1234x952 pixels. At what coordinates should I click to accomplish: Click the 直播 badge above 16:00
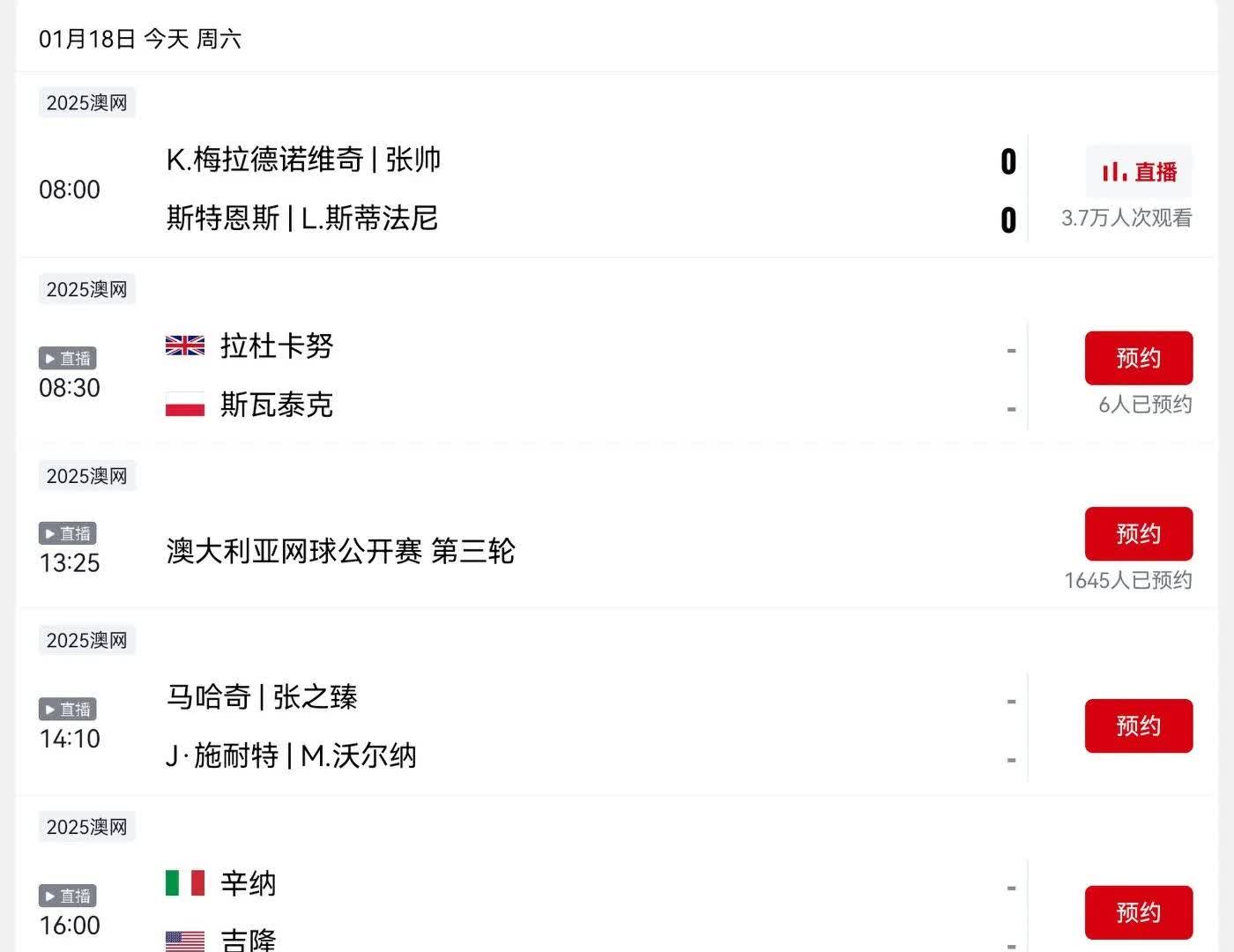pos(68,896)
